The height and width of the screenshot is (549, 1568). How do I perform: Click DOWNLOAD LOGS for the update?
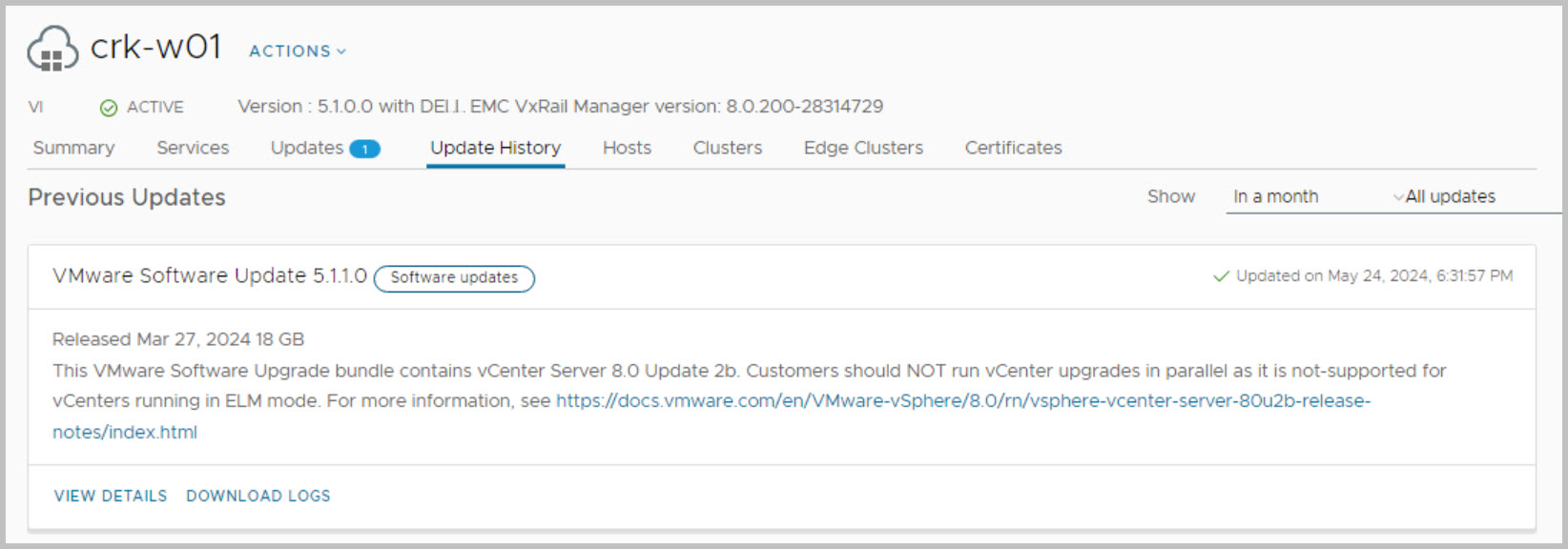(258, 496)
